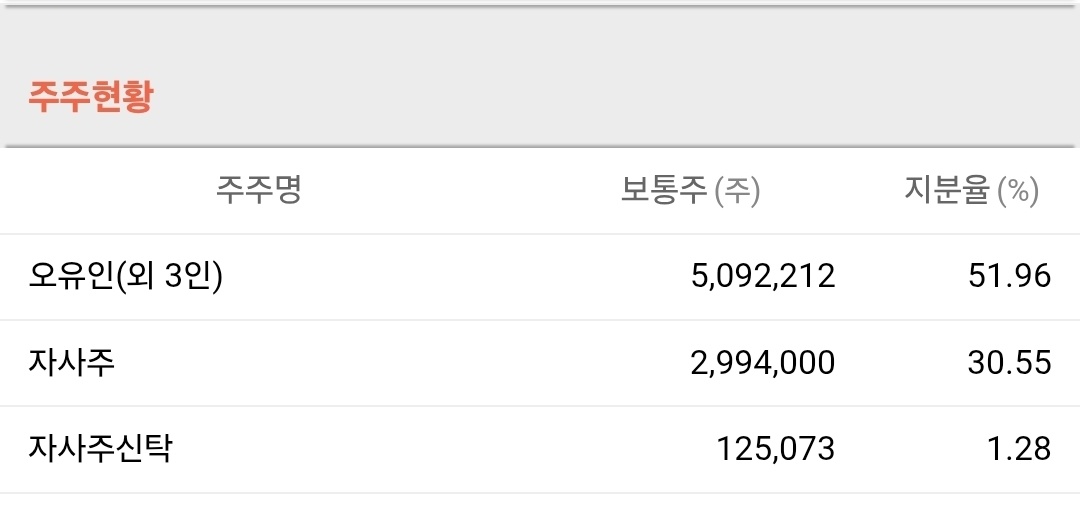Viewport: 1080px width, 510px height.
Task: Open the 자사주신탁 shareholder entry
Action: pyautogui.click(x=100, y=448)
